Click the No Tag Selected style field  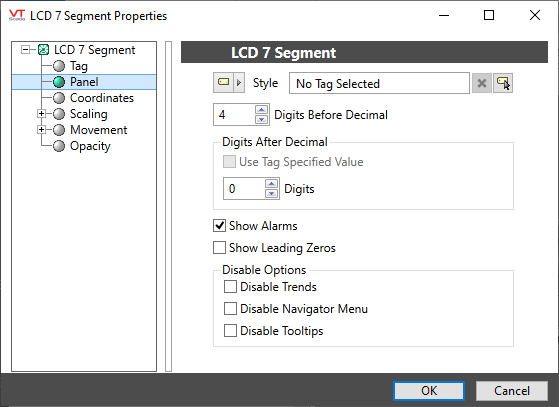pos(379,83)
